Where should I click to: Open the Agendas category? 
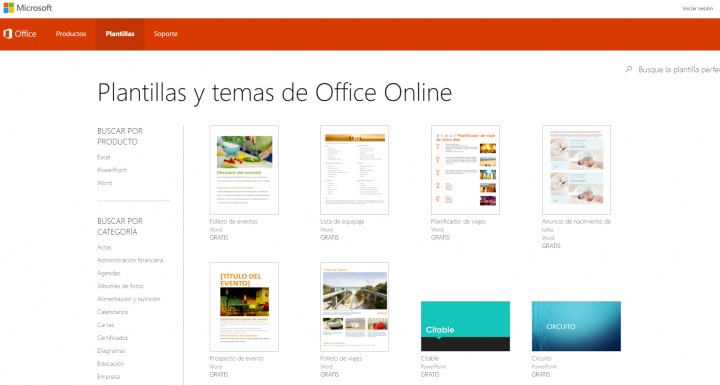108,273
